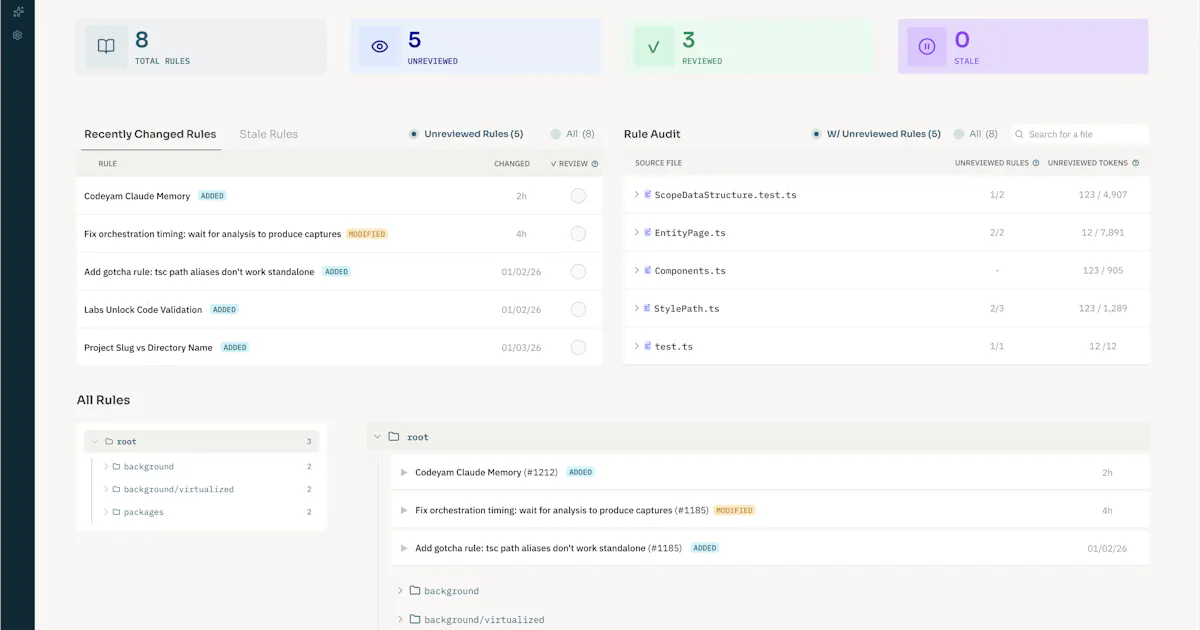Click the background folder icon in the rules detail panel
This screenshot has width=1200, height=630.
tap(415, 590)
